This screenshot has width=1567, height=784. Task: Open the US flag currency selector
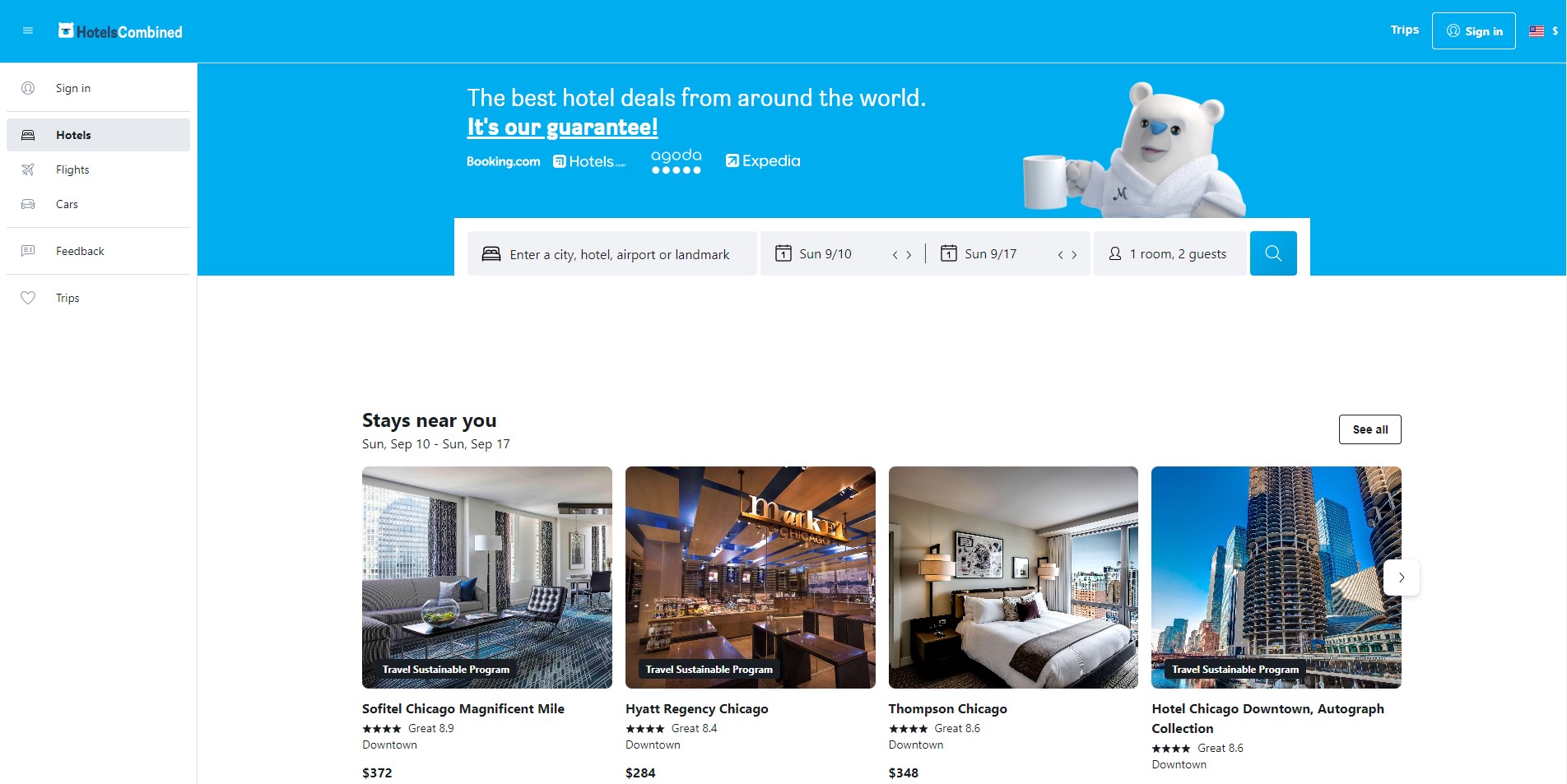pyautogui.click(x=1543, y=31)
